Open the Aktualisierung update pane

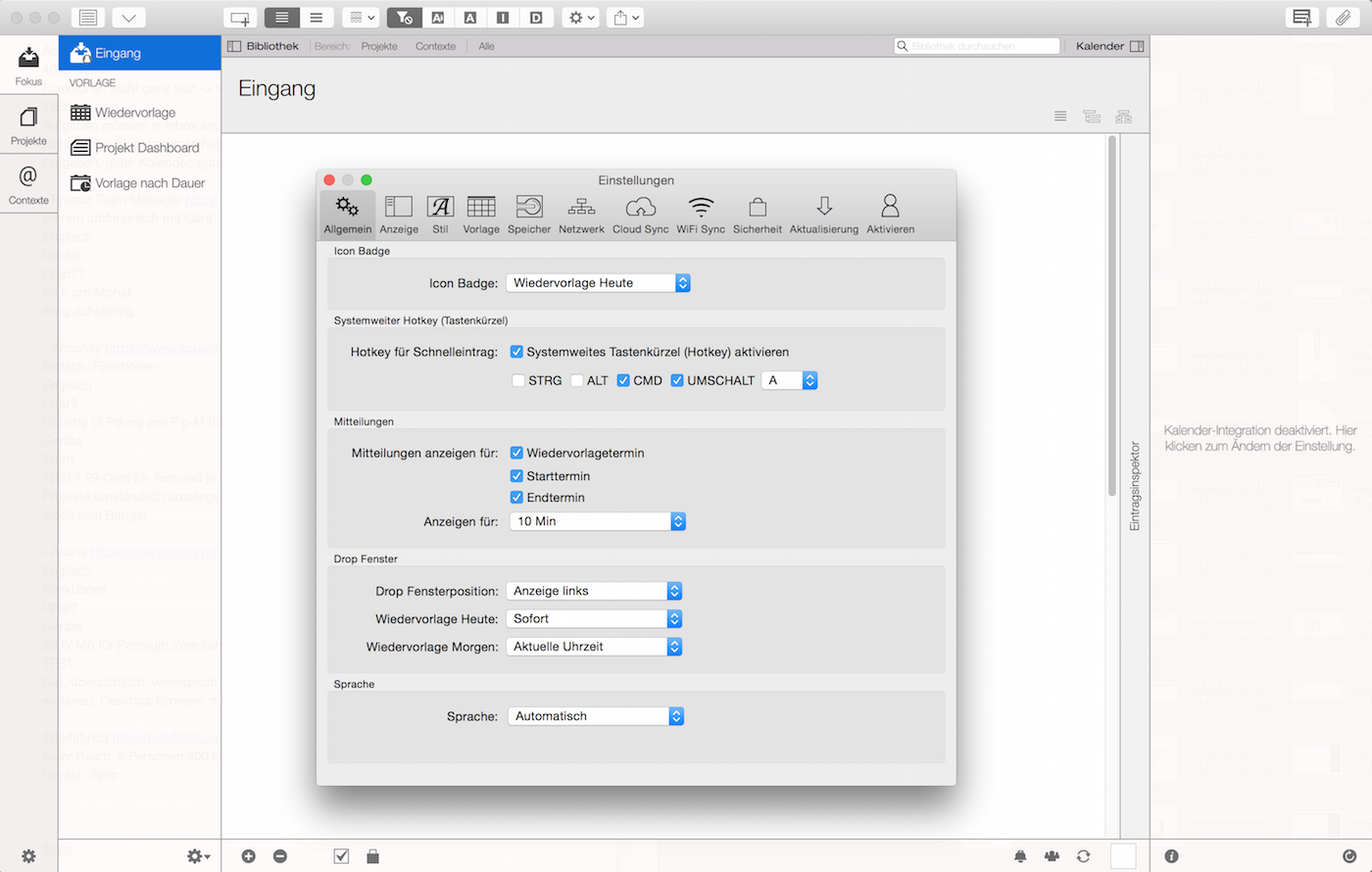[x=824, y=215]
